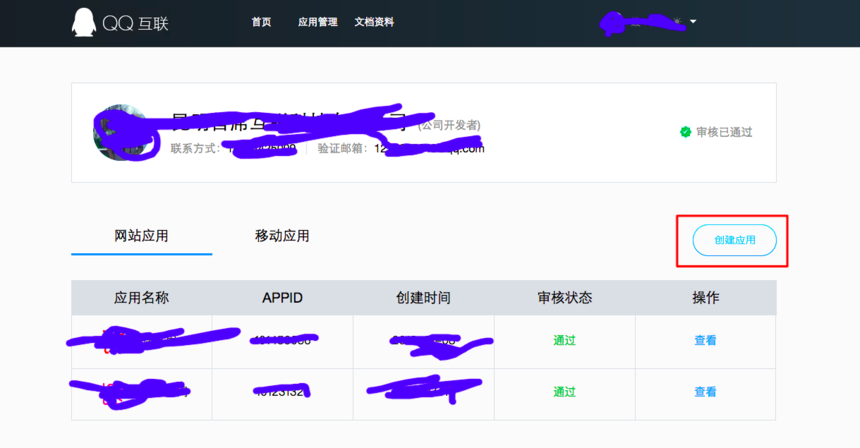Switch to the 移动应用 tab
860x448 pixels.
[x=282, y=236]
